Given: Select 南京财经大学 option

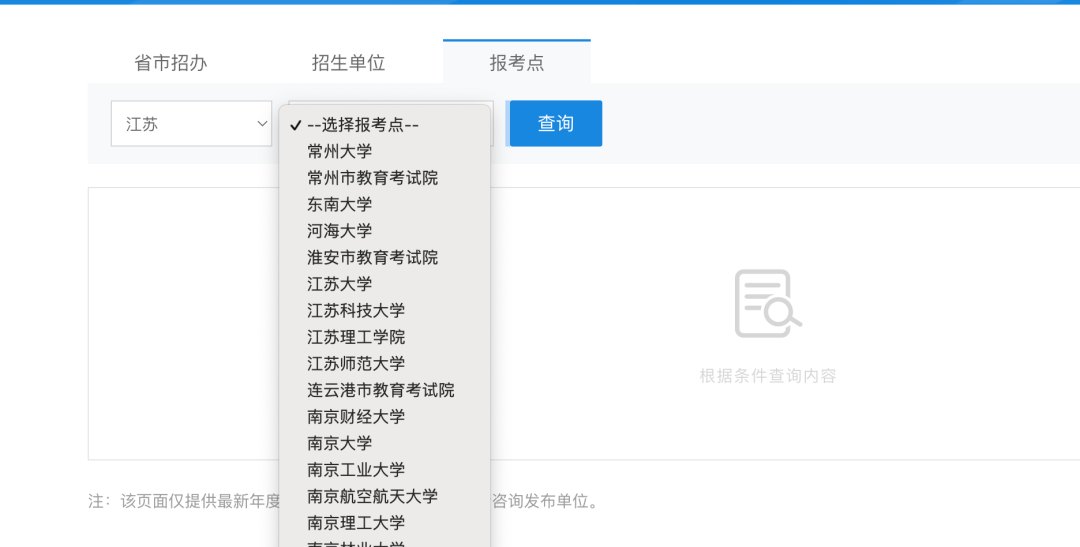Looking at the screenshot, I should pos(385,416).
